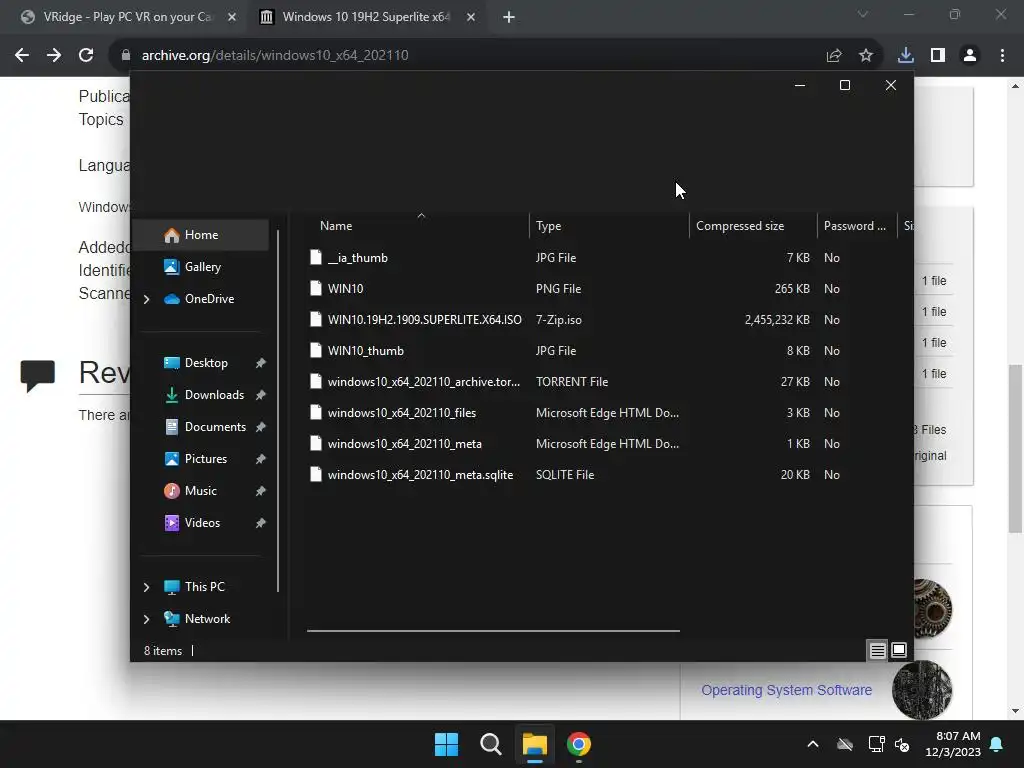Expand This PC tree node

(146, 587)
